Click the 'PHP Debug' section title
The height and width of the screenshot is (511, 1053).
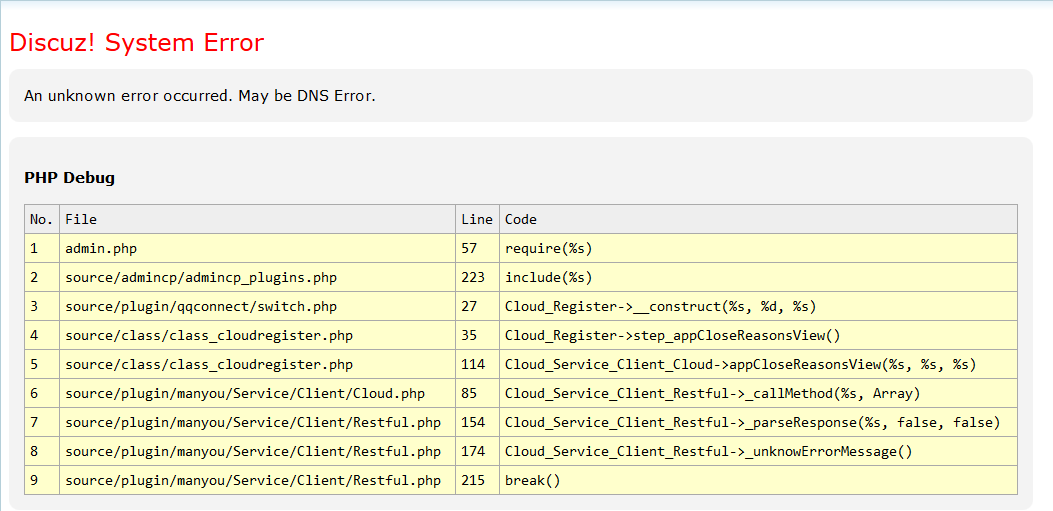[x=69, y=178]
